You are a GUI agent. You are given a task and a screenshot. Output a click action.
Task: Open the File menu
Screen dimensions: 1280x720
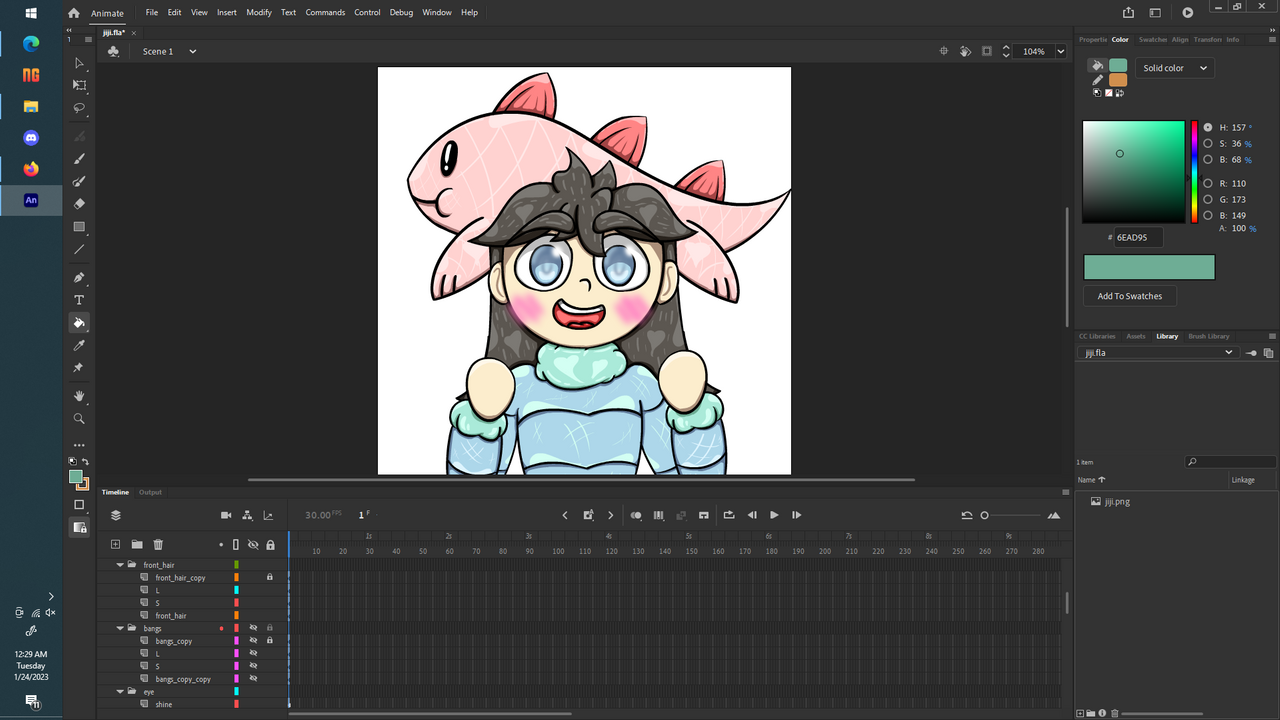click(x=152, y=13)
